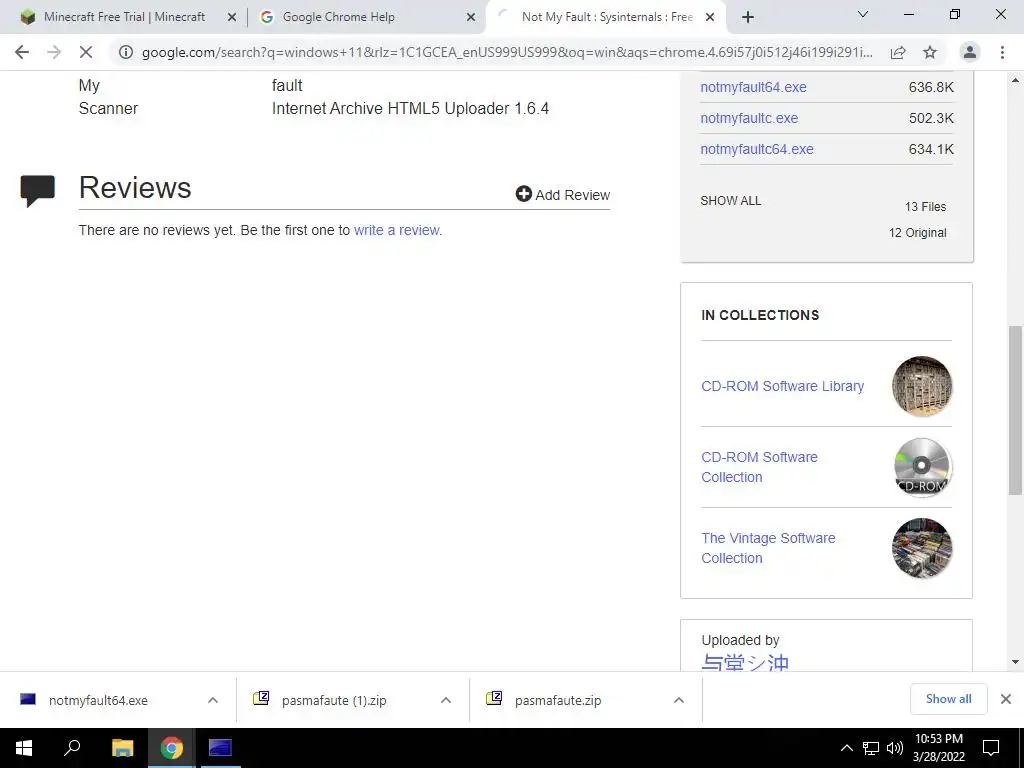The image size is (1024, 768).
Task: Click the scrollbar up arrow
Action: [1015, 80]
